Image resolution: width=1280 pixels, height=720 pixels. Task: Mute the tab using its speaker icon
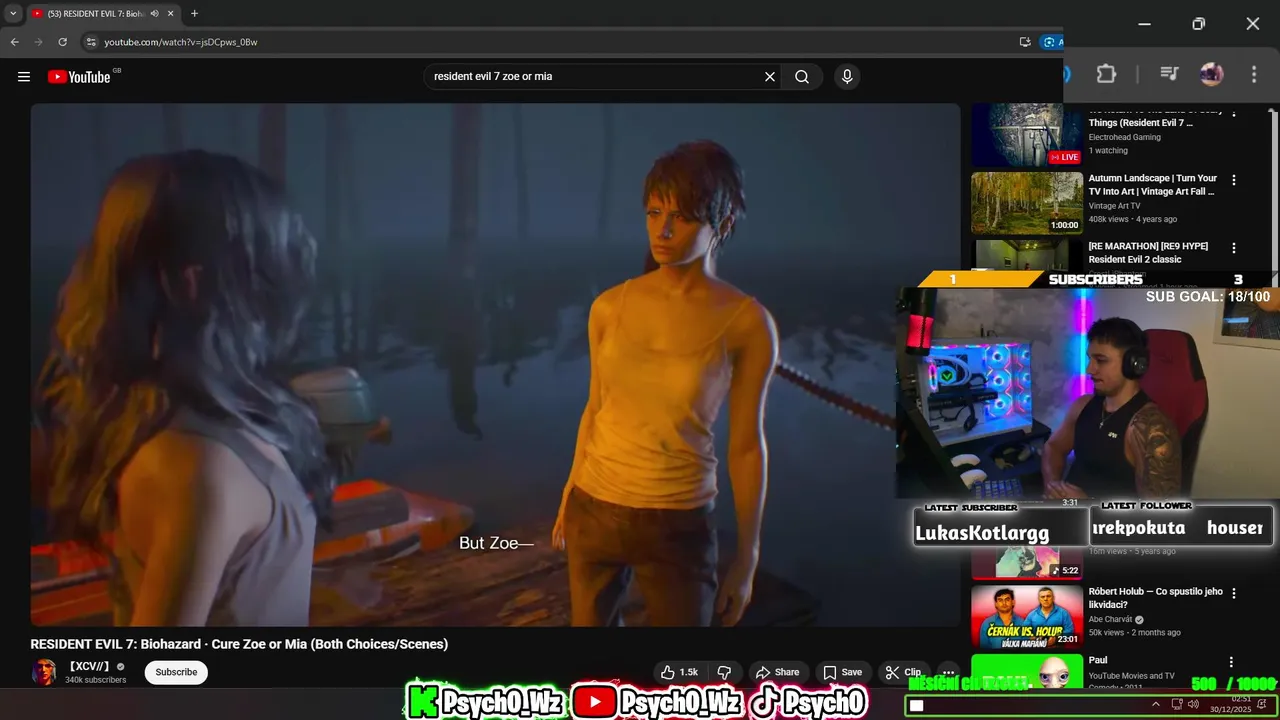point(154,14)
